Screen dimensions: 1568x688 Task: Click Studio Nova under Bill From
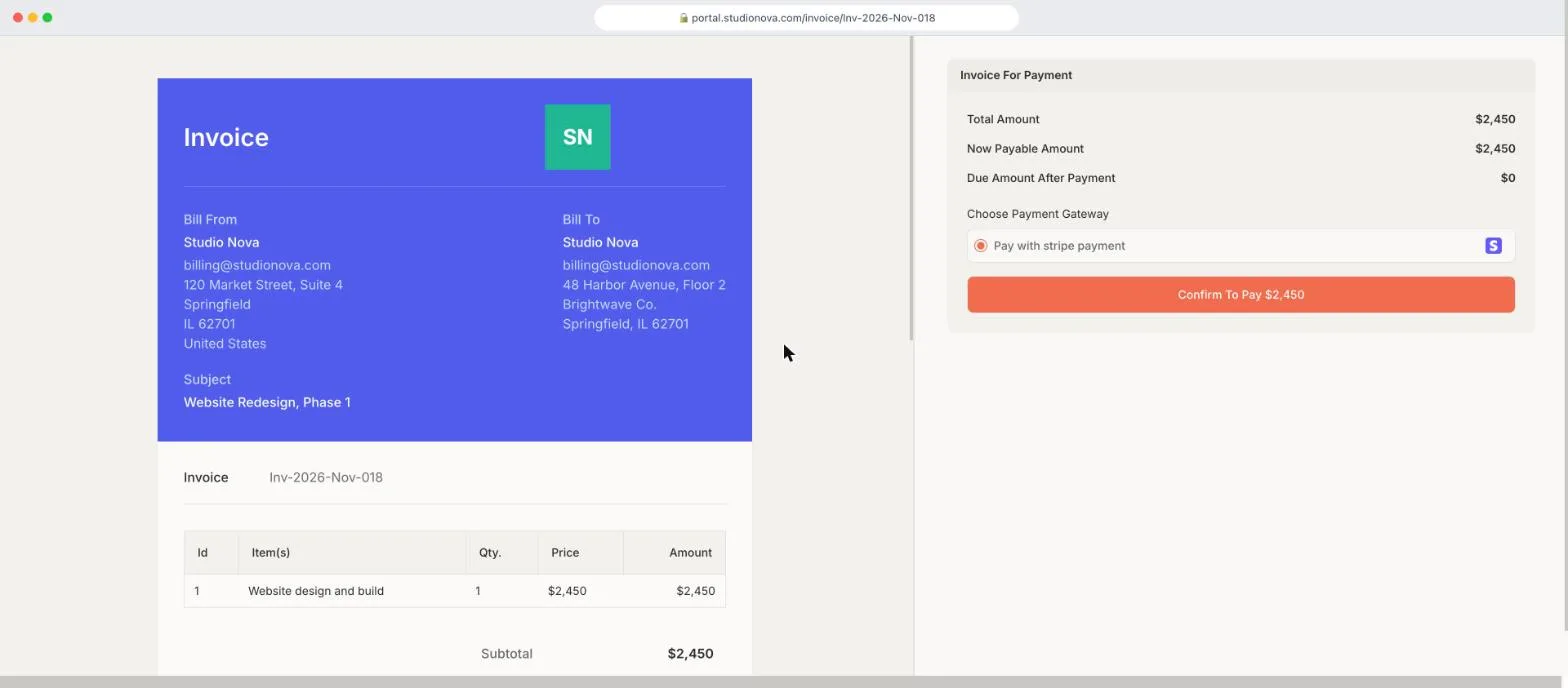(221, 243)
